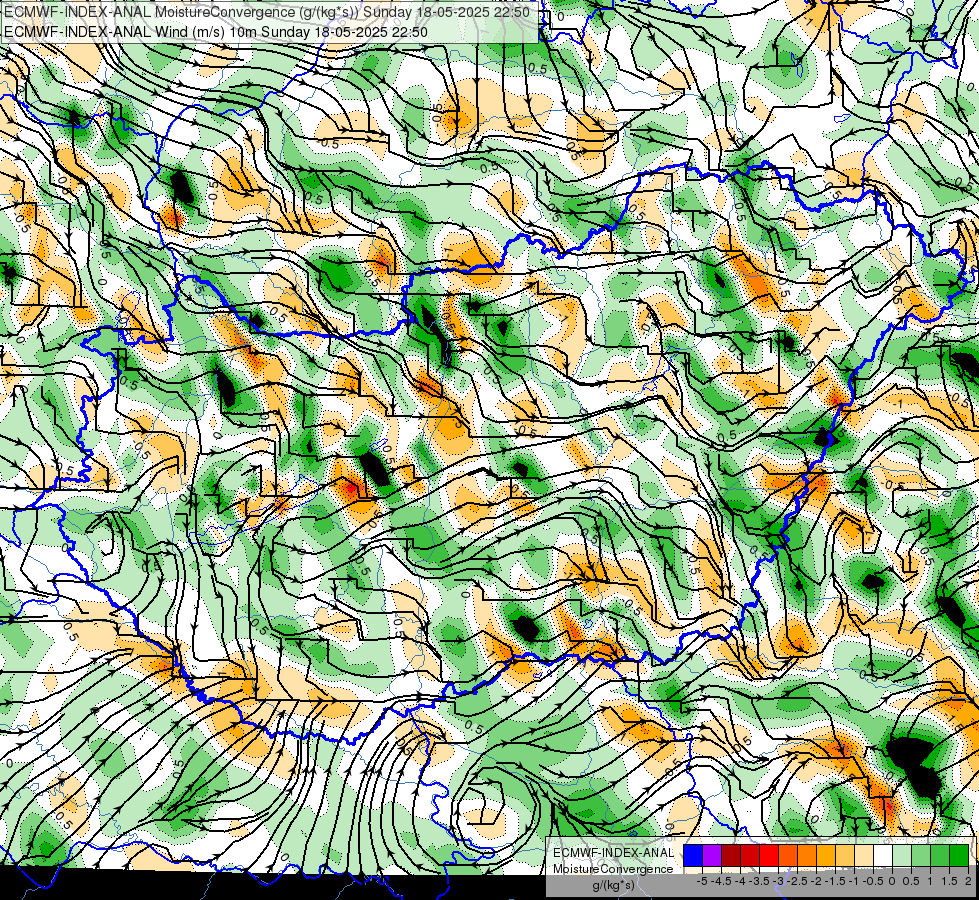979x900 pixels.
Task: Select the darkest green legend swatch
Action: (x=959, y=856)
